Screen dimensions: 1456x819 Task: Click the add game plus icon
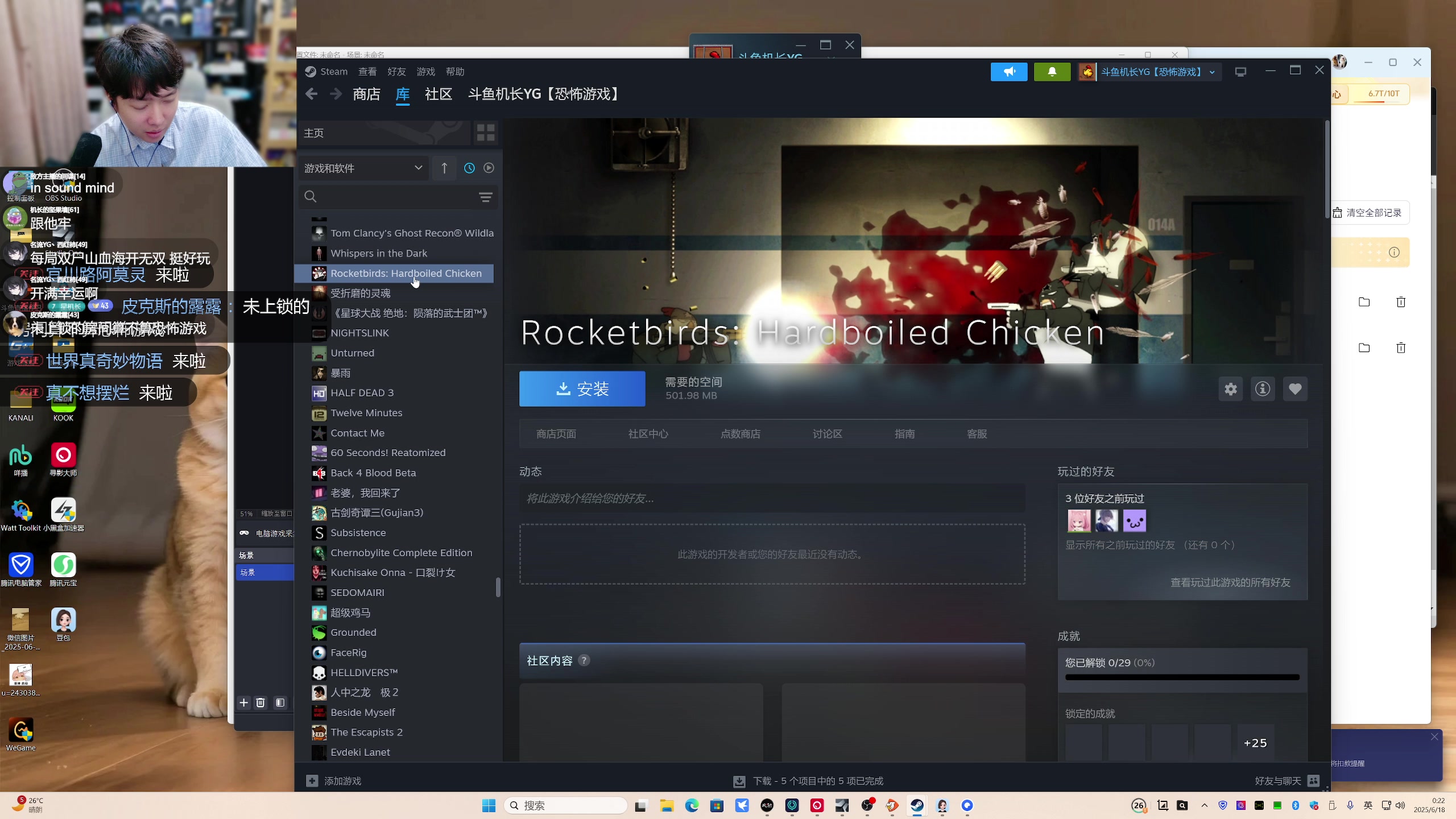[312, 781]
